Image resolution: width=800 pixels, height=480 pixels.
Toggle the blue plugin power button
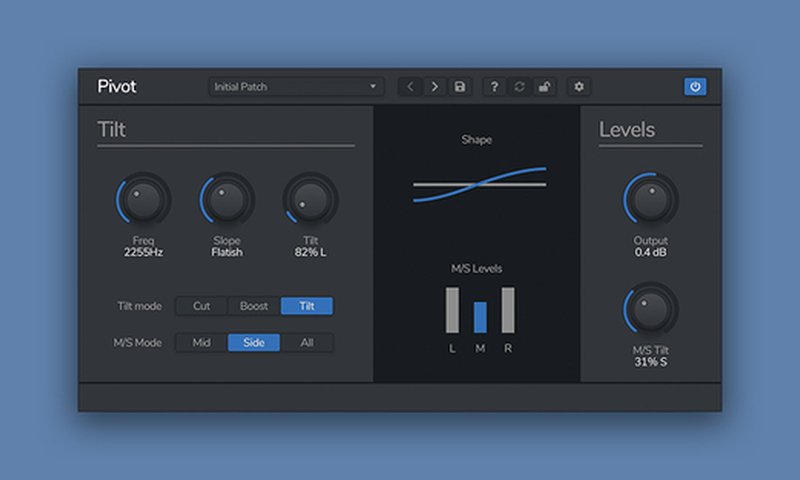[695, 87]
